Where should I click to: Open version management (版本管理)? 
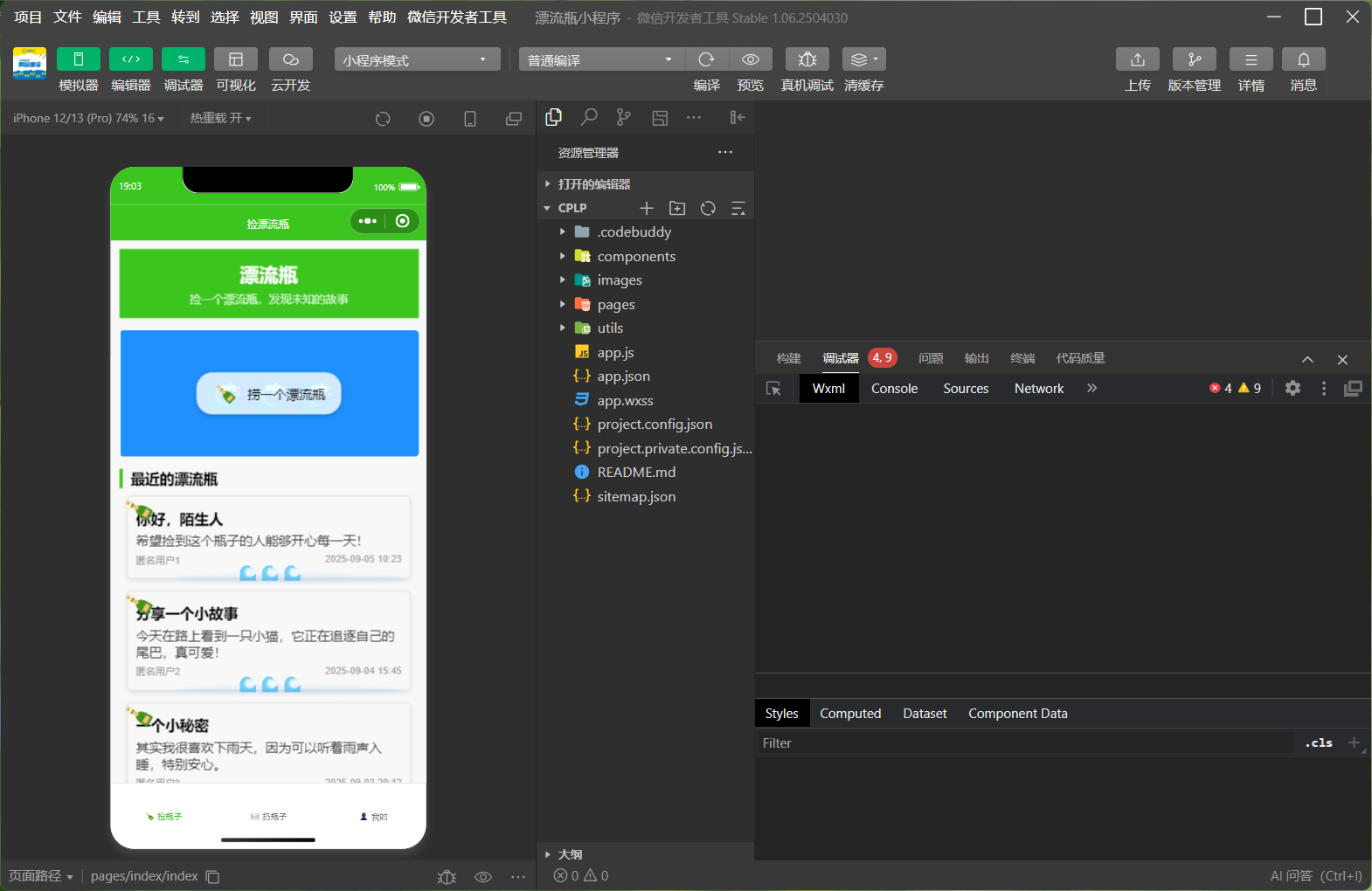[1195, 59]
